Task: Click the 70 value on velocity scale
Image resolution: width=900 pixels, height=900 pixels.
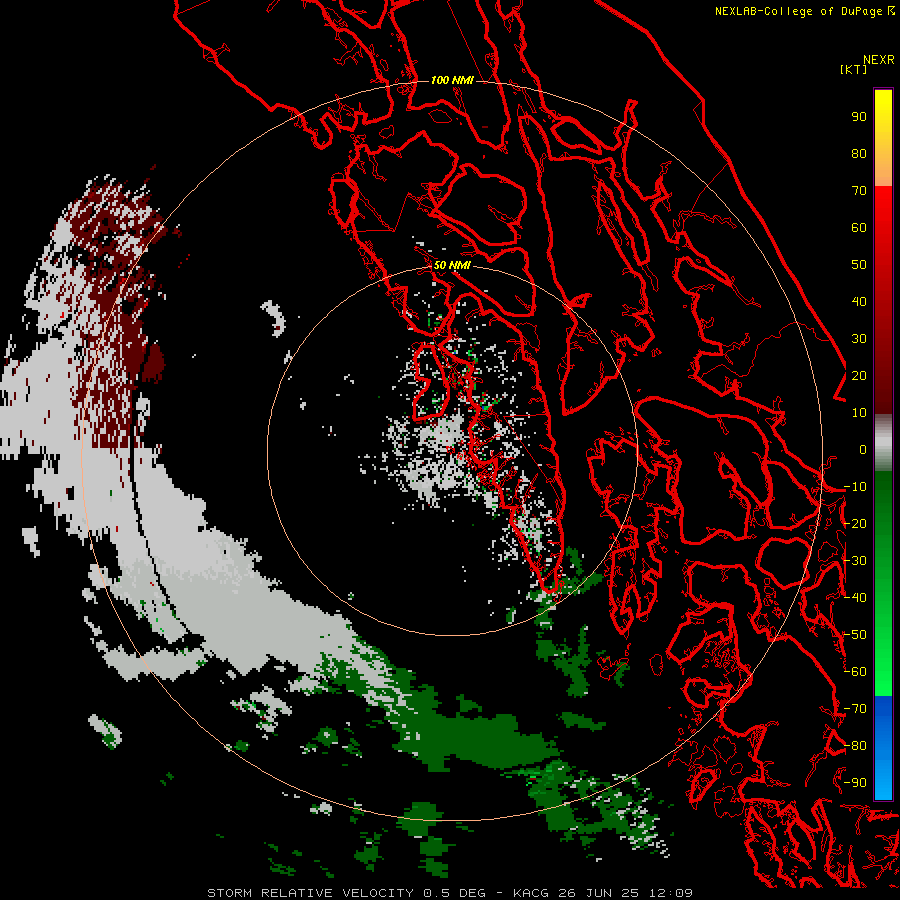Action: 859,191
